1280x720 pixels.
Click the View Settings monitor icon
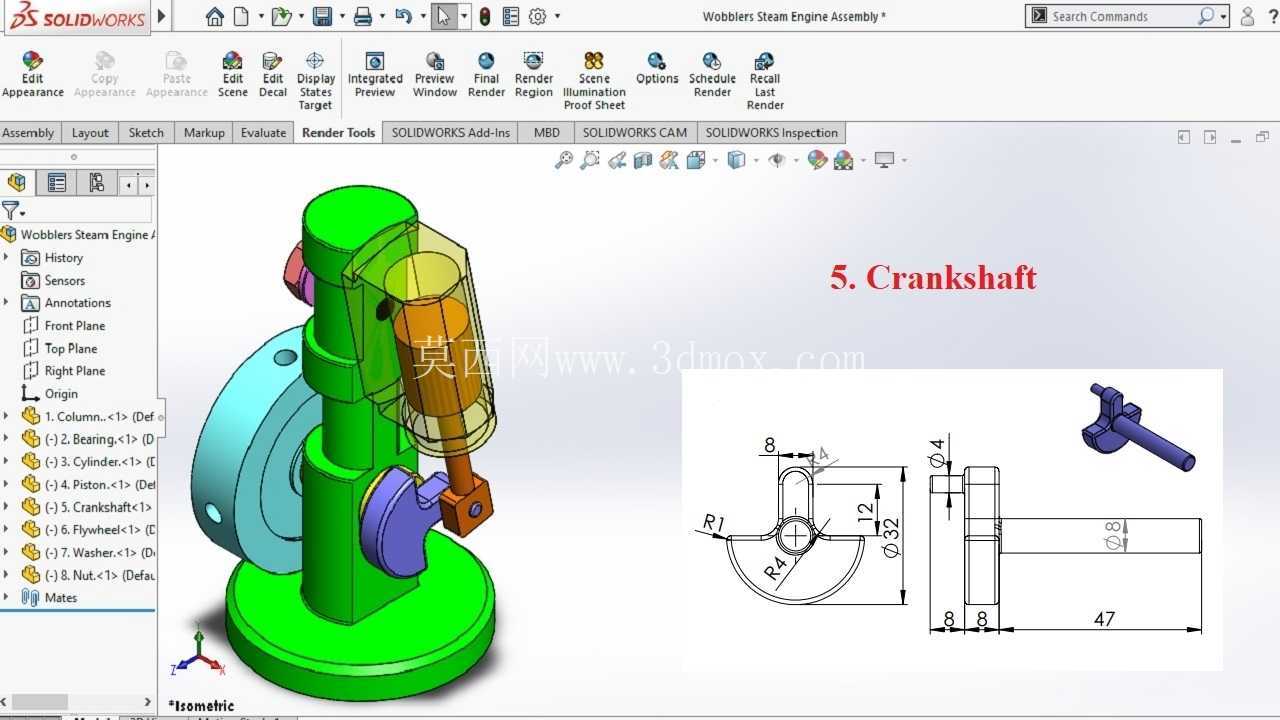884,160
